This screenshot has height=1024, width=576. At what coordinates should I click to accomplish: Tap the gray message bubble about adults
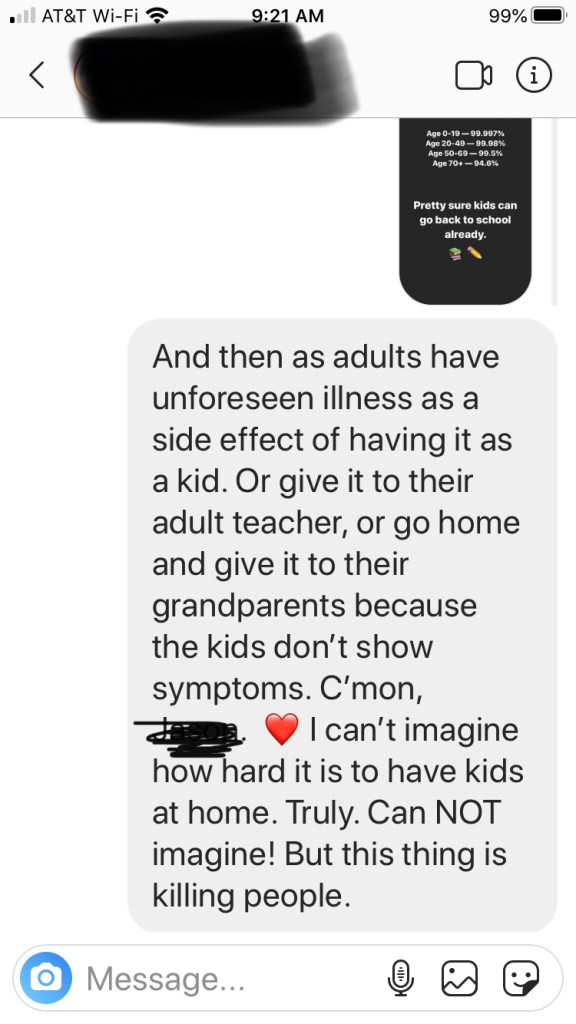click(342, 626)
